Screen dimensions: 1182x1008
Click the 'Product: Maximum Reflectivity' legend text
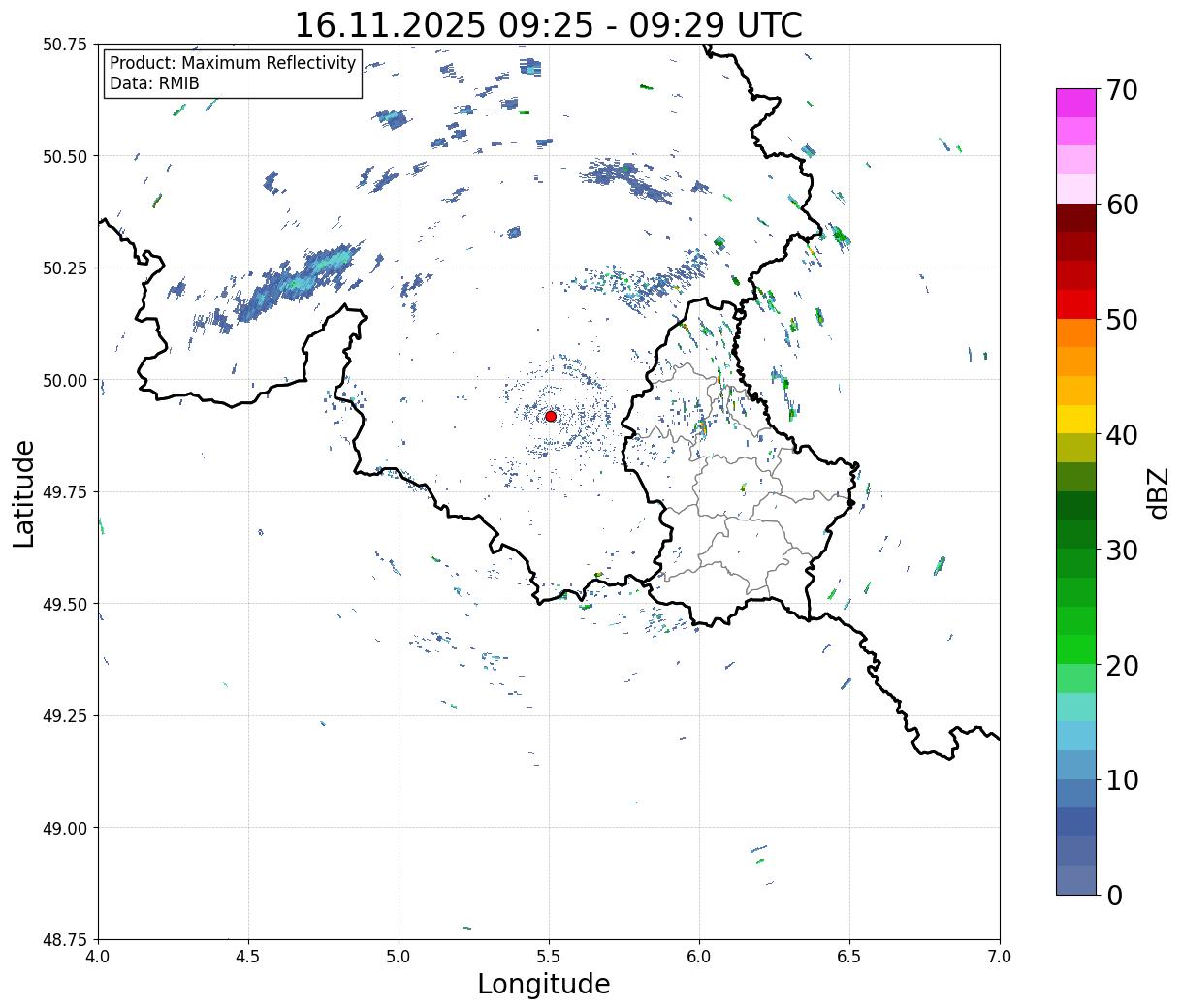click(x=233, y=63)
